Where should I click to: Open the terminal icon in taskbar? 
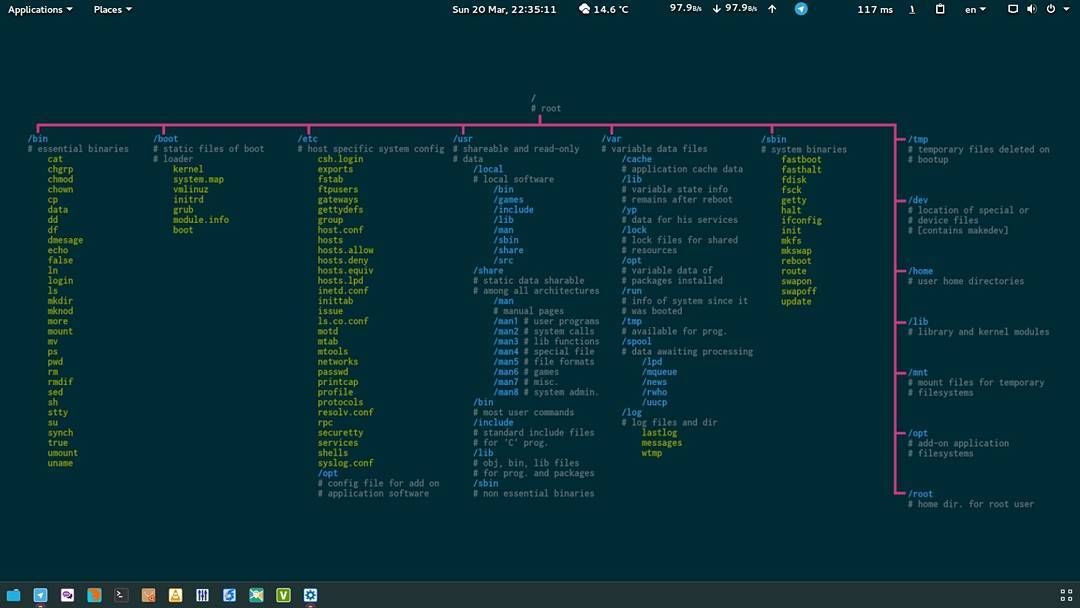(121, 595)
